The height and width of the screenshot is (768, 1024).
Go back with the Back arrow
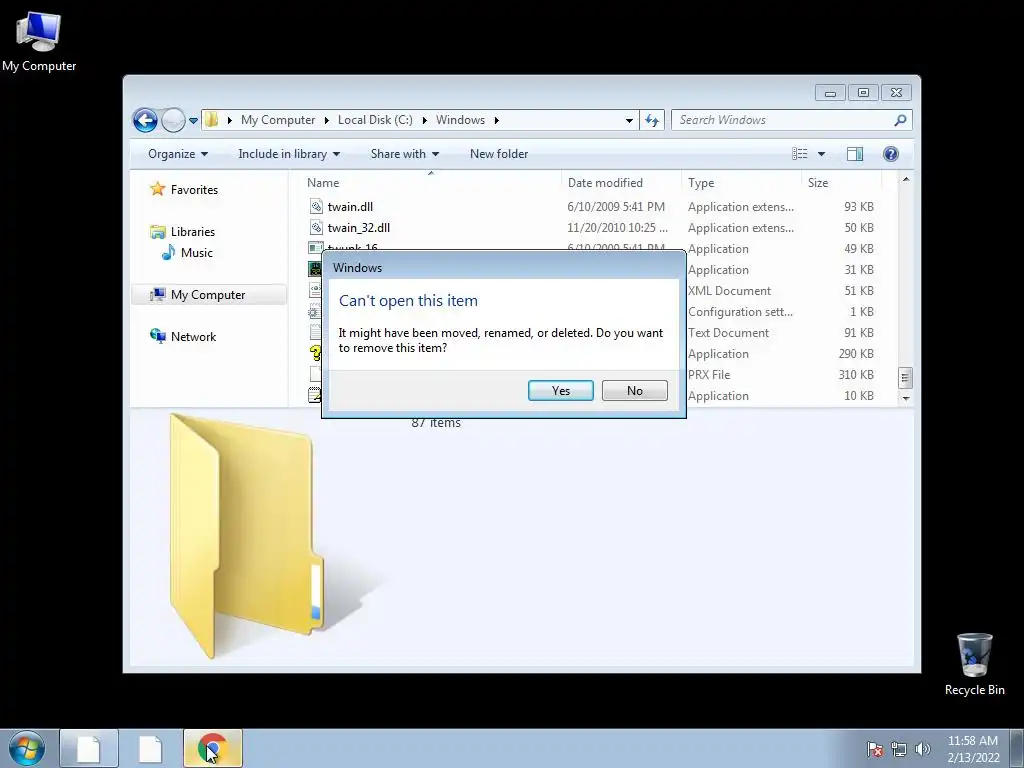click(145, 120)
